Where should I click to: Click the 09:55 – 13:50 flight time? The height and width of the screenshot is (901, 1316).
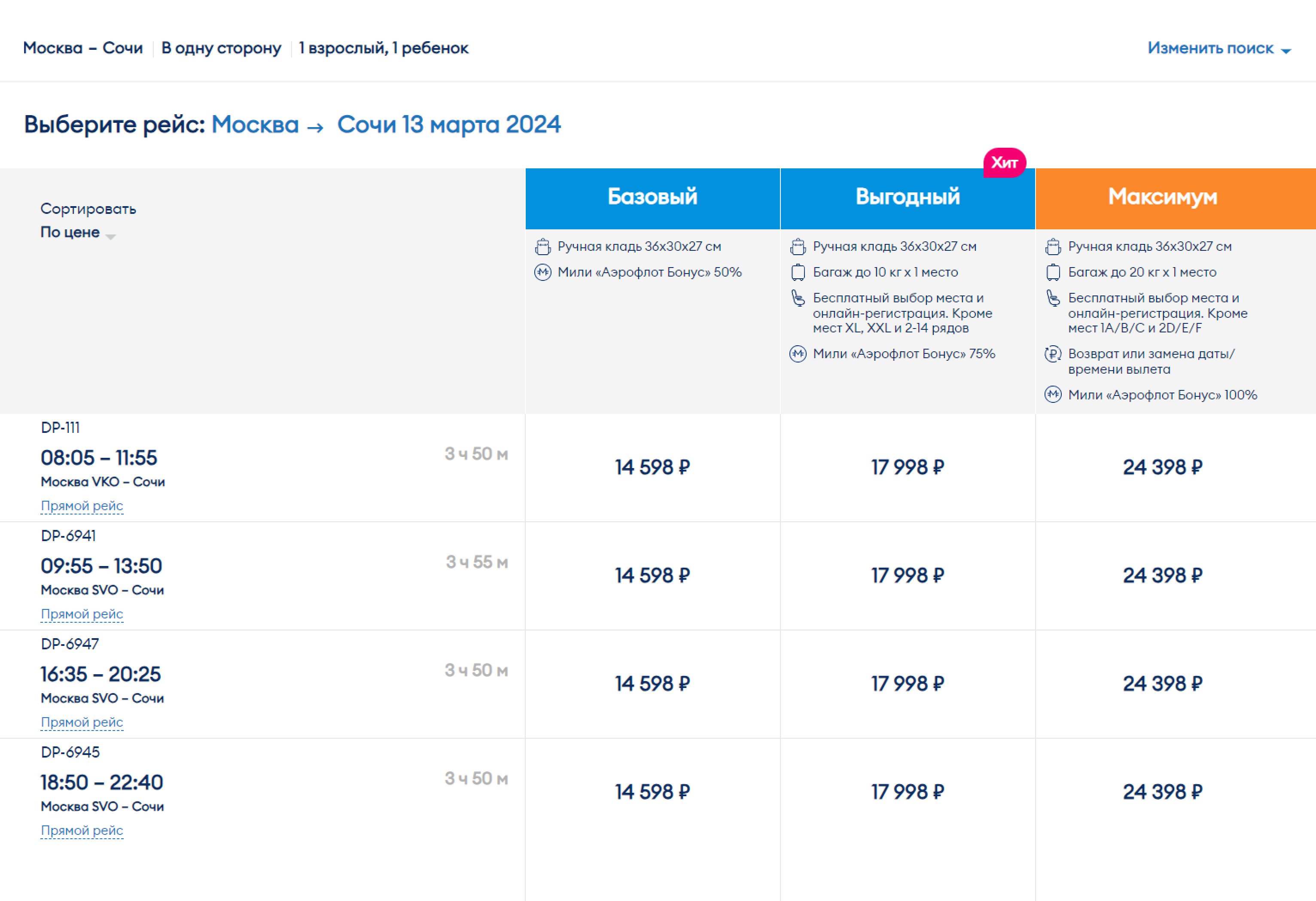pyautogui.click(x=101, y=566)
